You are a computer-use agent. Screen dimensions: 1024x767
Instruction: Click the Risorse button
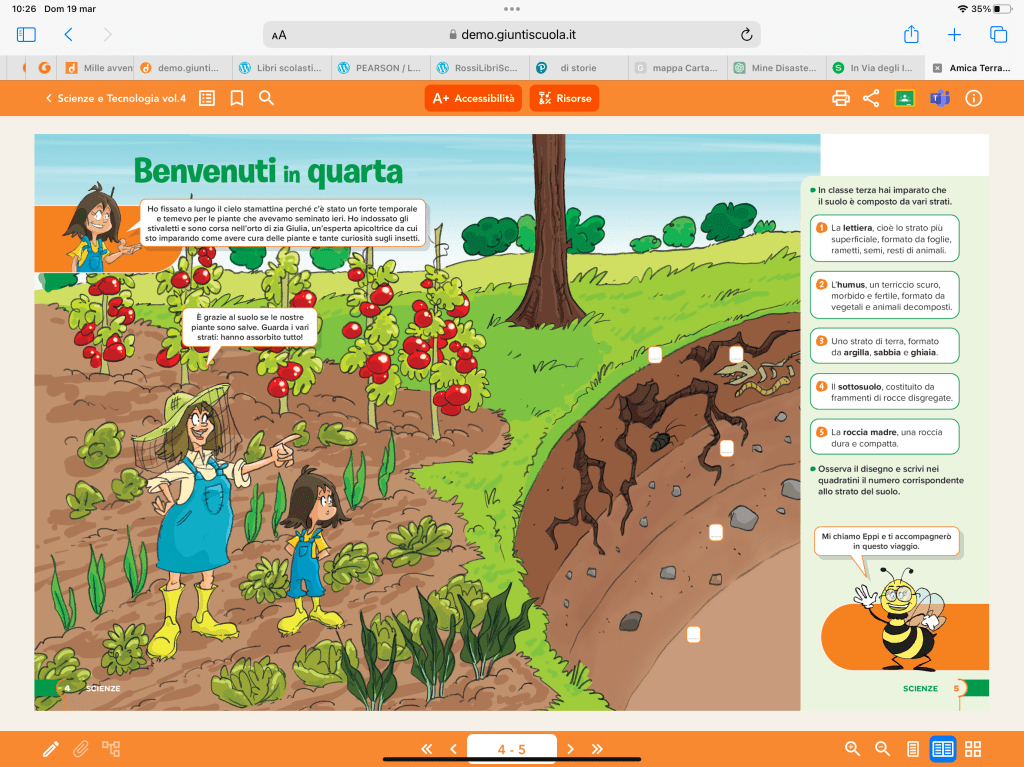[564, 98]
